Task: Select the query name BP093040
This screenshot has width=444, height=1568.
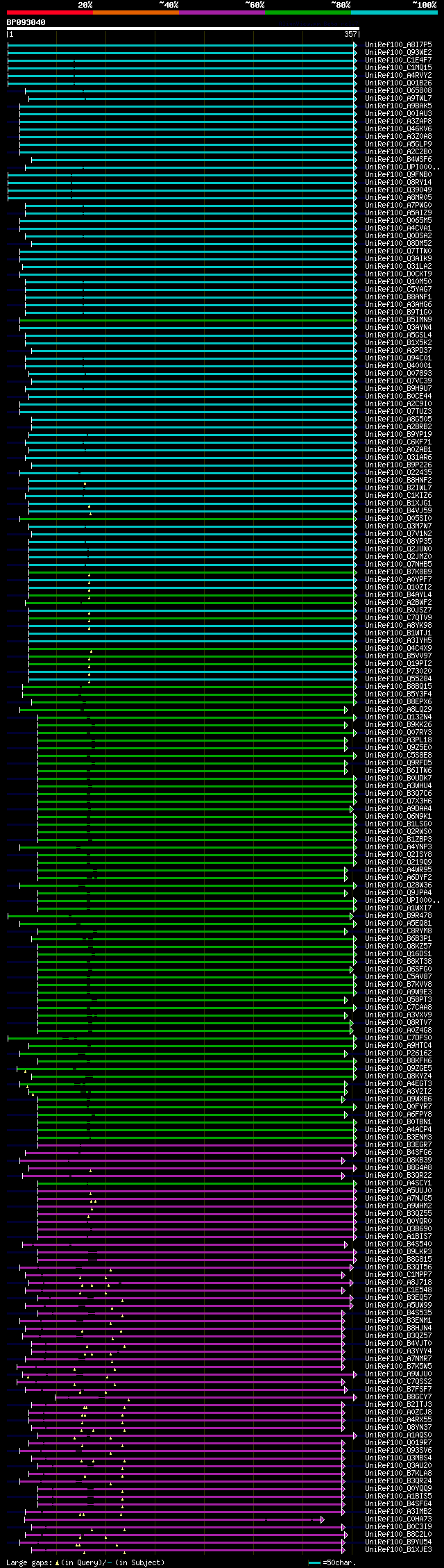Action: click(x=26, y=22)
